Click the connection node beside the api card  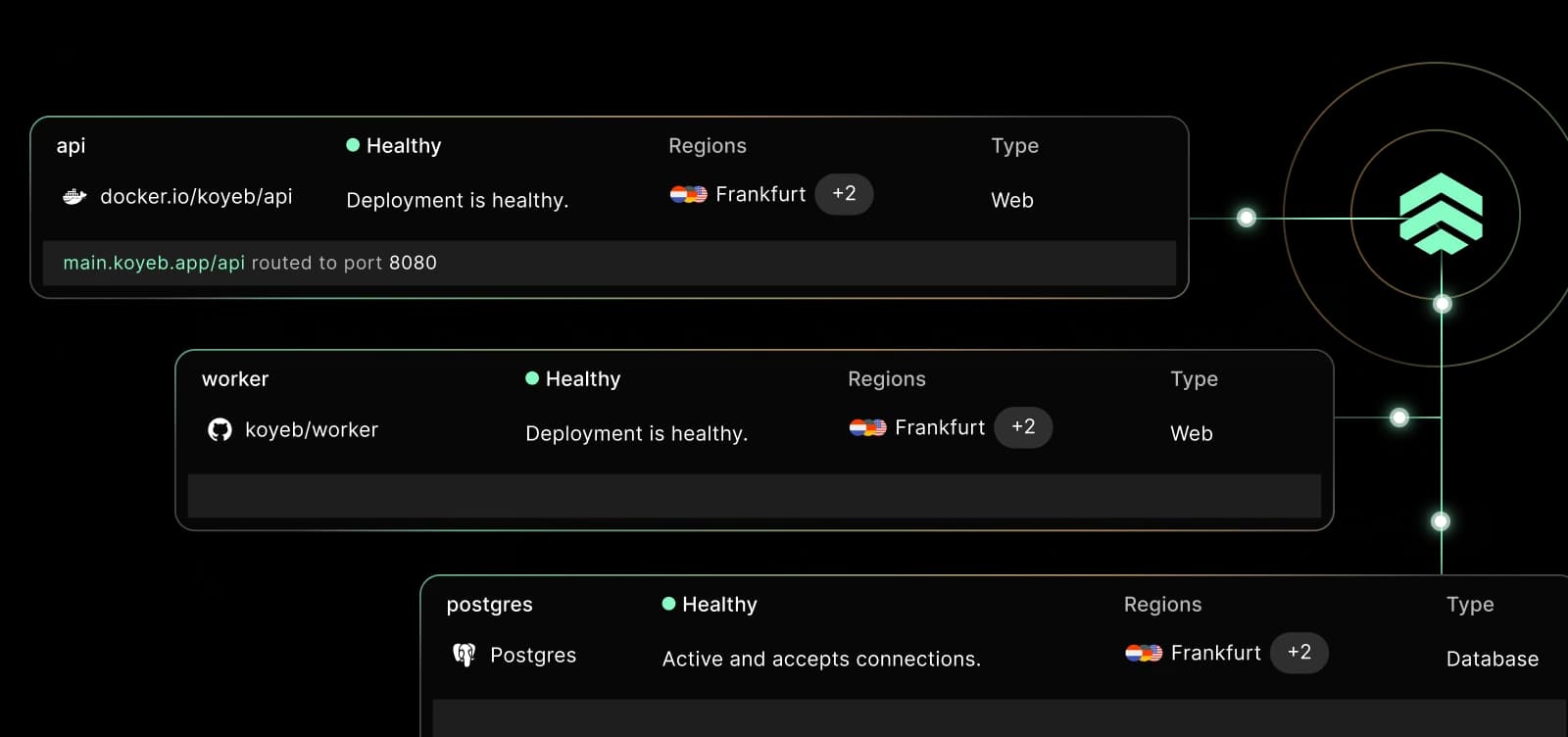tap(1247, 218)
